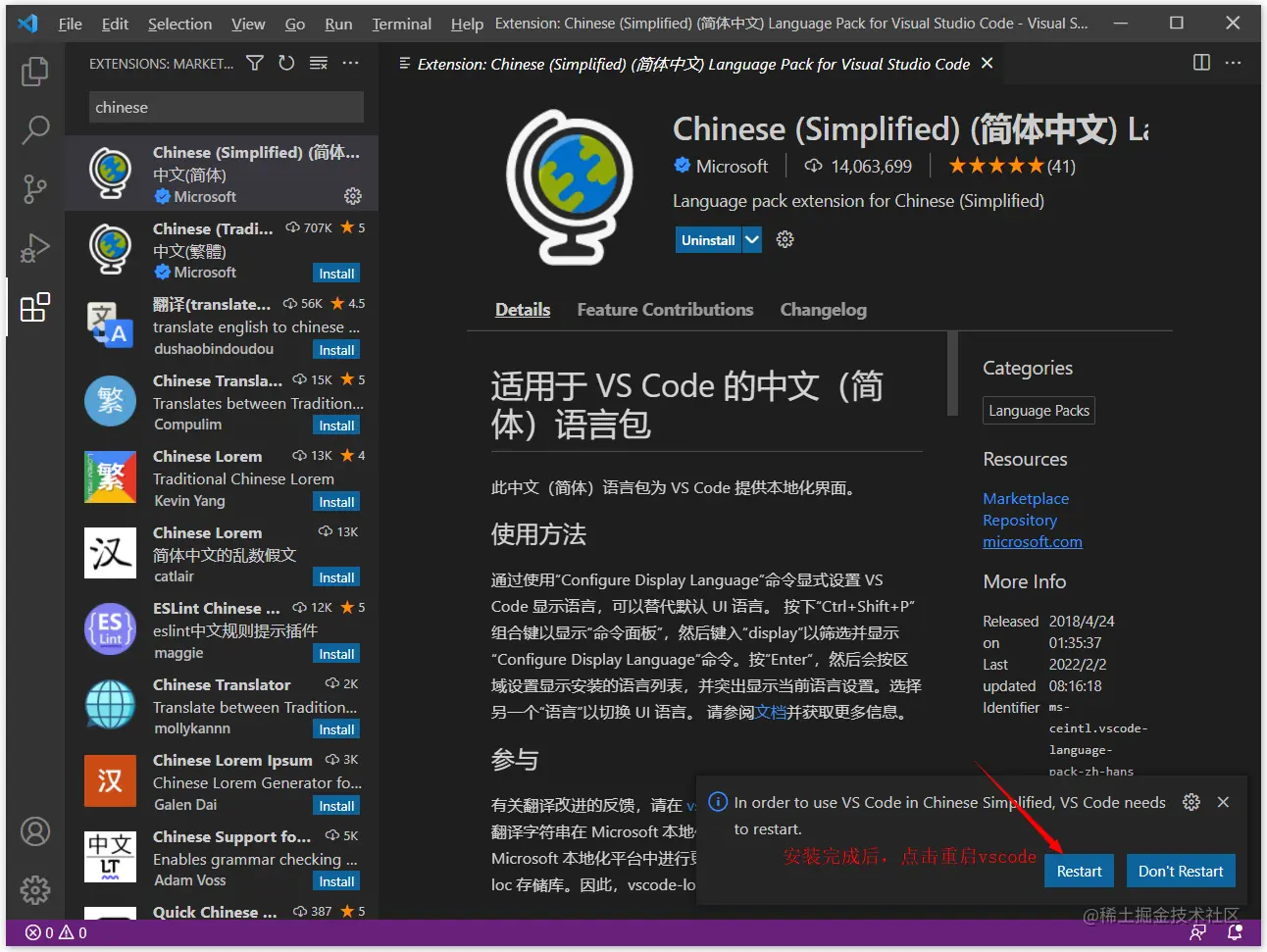Switch to Feature Contributions tab
Screen dimensions: 1267x952
tap(665, 310)
